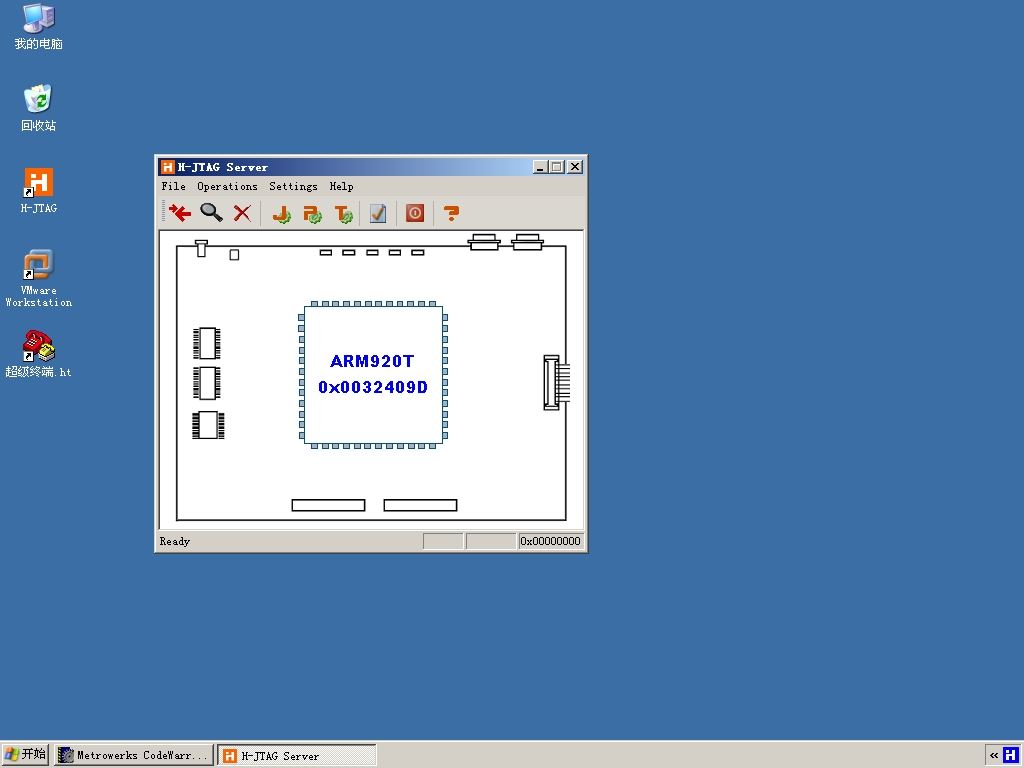Open the Help menu
Image resolution: width=1024 pixels, height=768 pixels.
[342, 186]
